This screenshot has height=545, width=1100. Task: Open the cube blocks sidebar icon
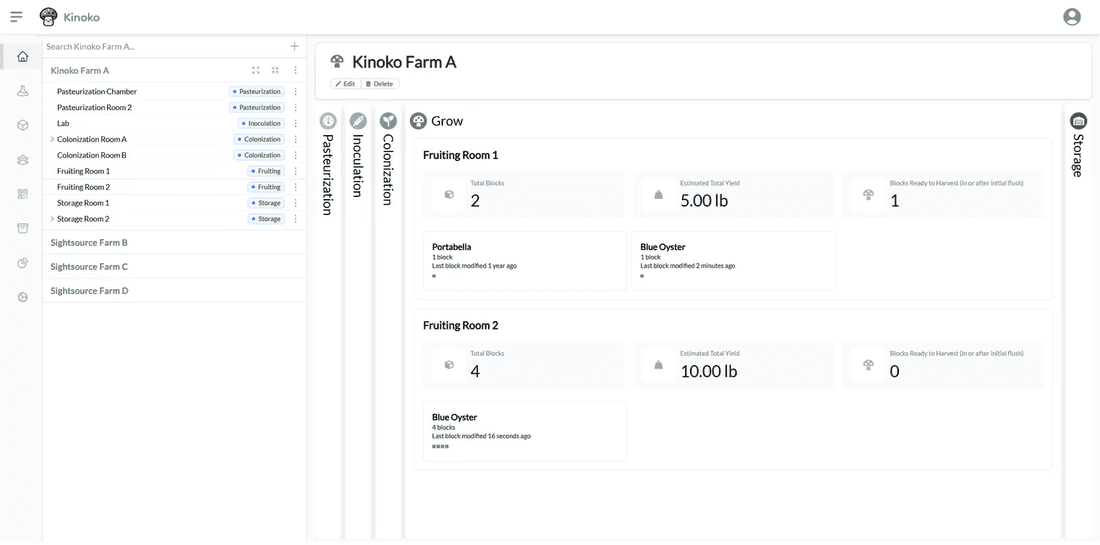22,126
